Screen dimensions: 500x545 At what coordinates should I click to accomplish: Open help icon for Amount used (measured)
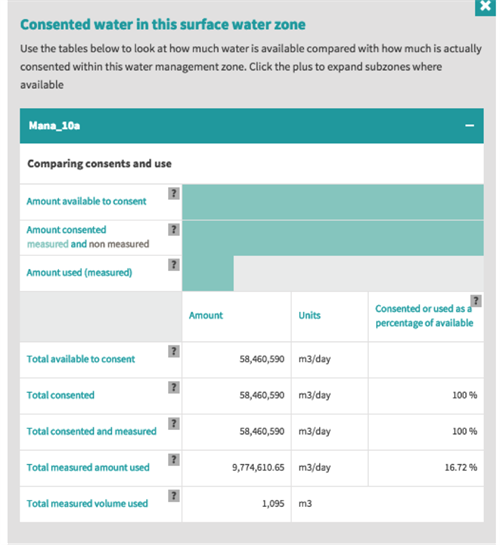click(x=174, y=265)
